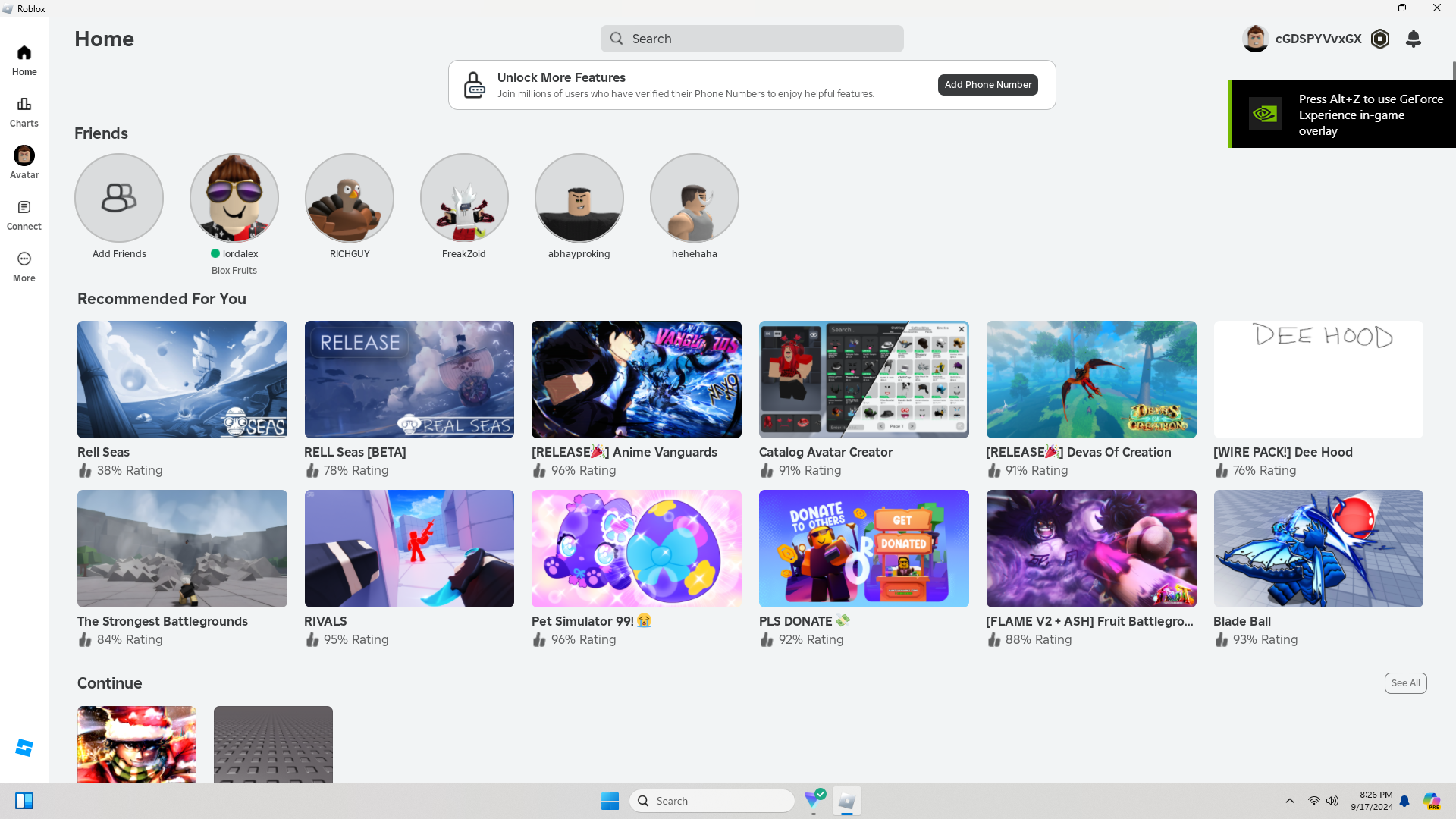Viewport: 1456px width, 819px height.
Task: Click the Robux hexagon icon
Action: pos(1380,39)
